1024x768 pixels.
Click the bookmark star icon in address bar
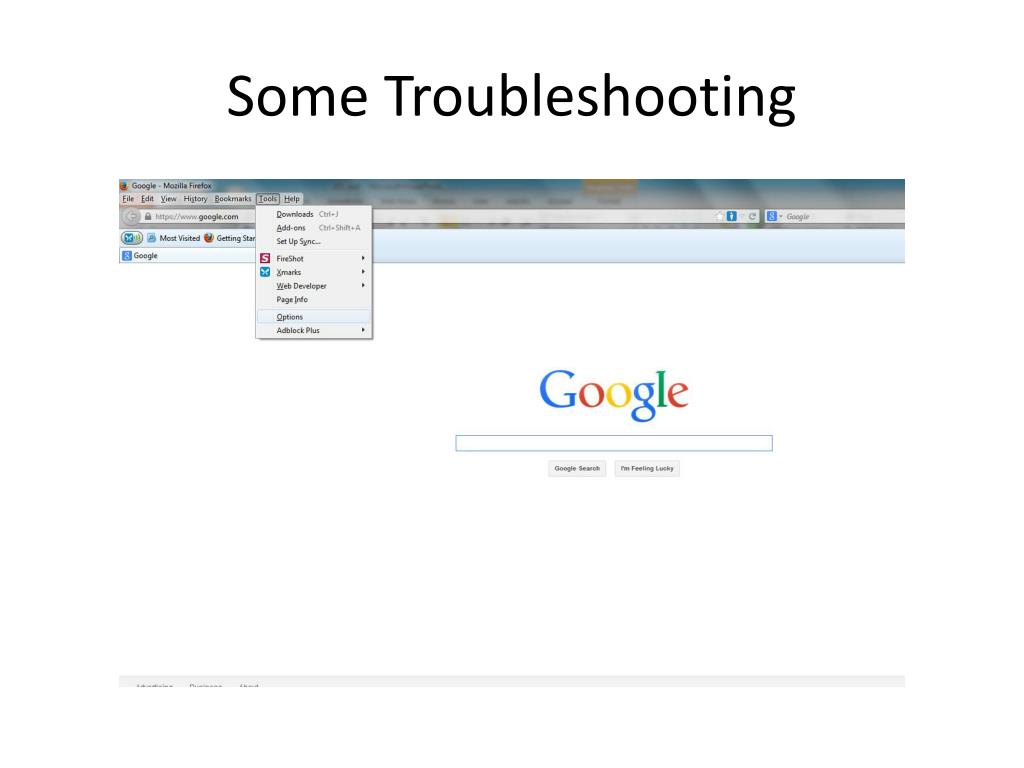pos(720,216)
